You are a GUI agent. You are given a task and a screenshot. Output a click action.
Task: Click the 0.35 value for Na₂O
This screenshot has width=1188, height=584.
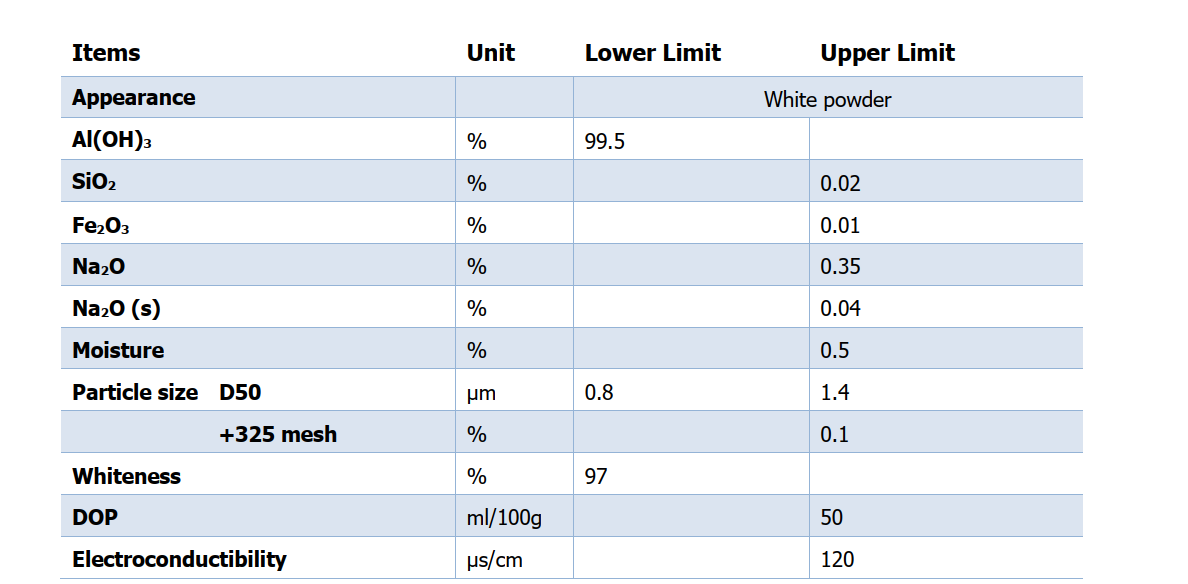click(840, 267)
